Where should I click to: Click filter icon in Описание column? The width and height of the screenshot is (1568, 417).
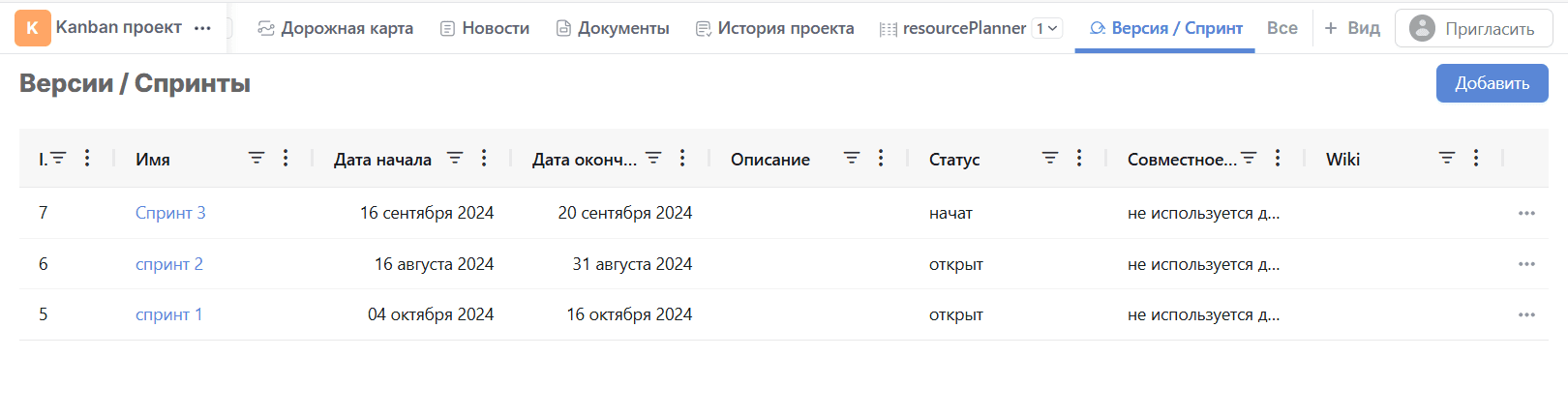tap(852, 158)
